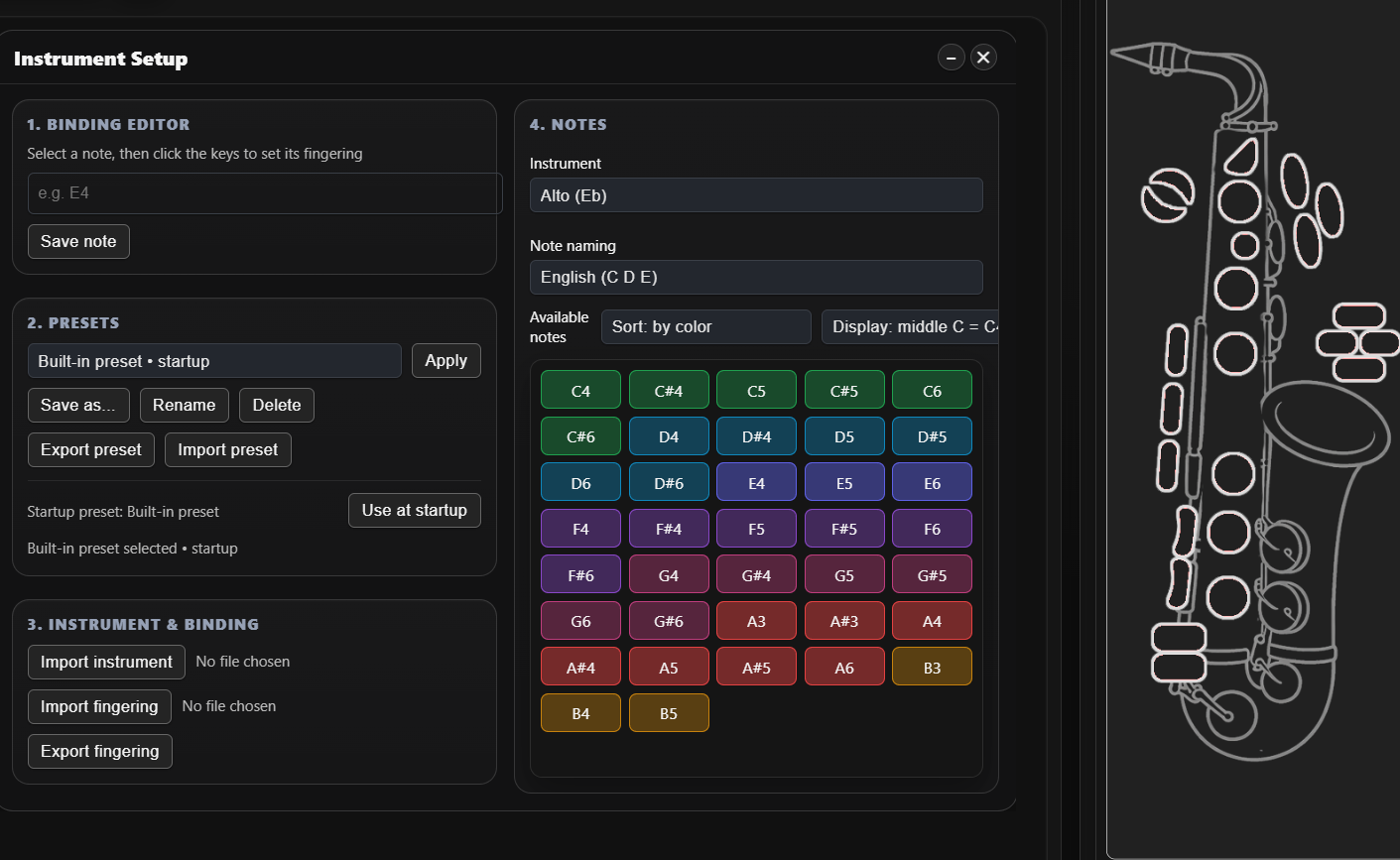This screenshot has height=860, width=1400.
Task: Open the Instrument dropdown showing Alto (Eb)
Action: tap(755, 195)
